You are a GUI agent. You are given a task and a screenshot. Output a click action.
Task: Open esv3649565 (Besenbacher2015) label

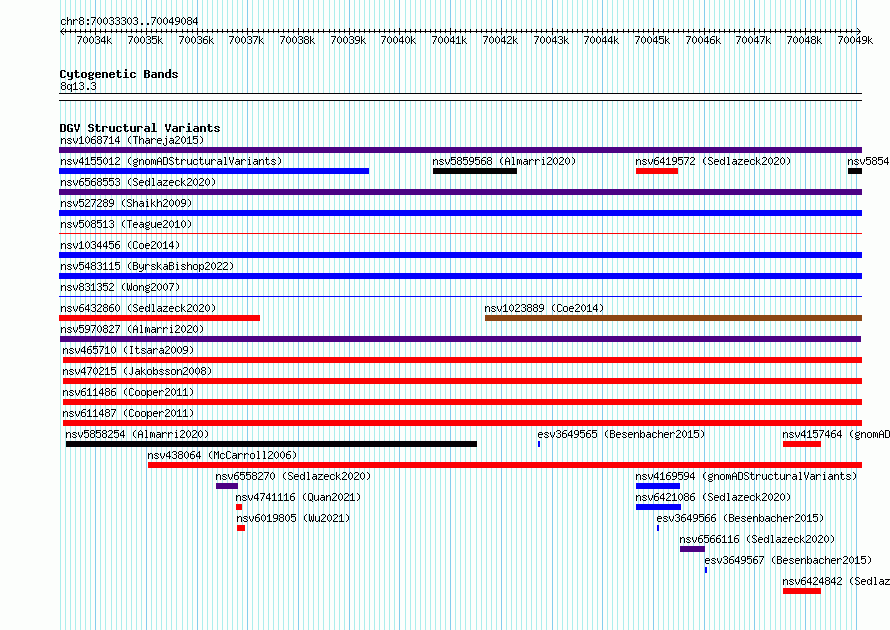621,434
